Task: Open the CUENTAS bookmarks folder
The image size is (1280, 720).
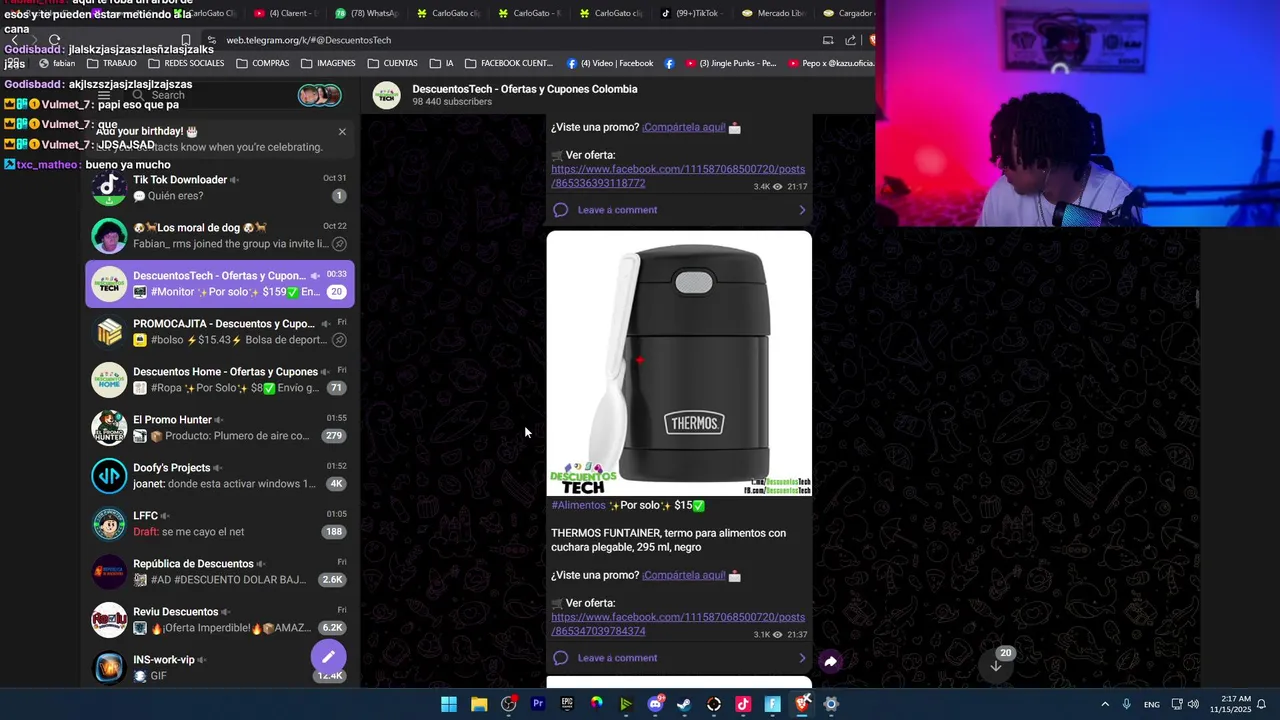Action: tap(392, 63)
